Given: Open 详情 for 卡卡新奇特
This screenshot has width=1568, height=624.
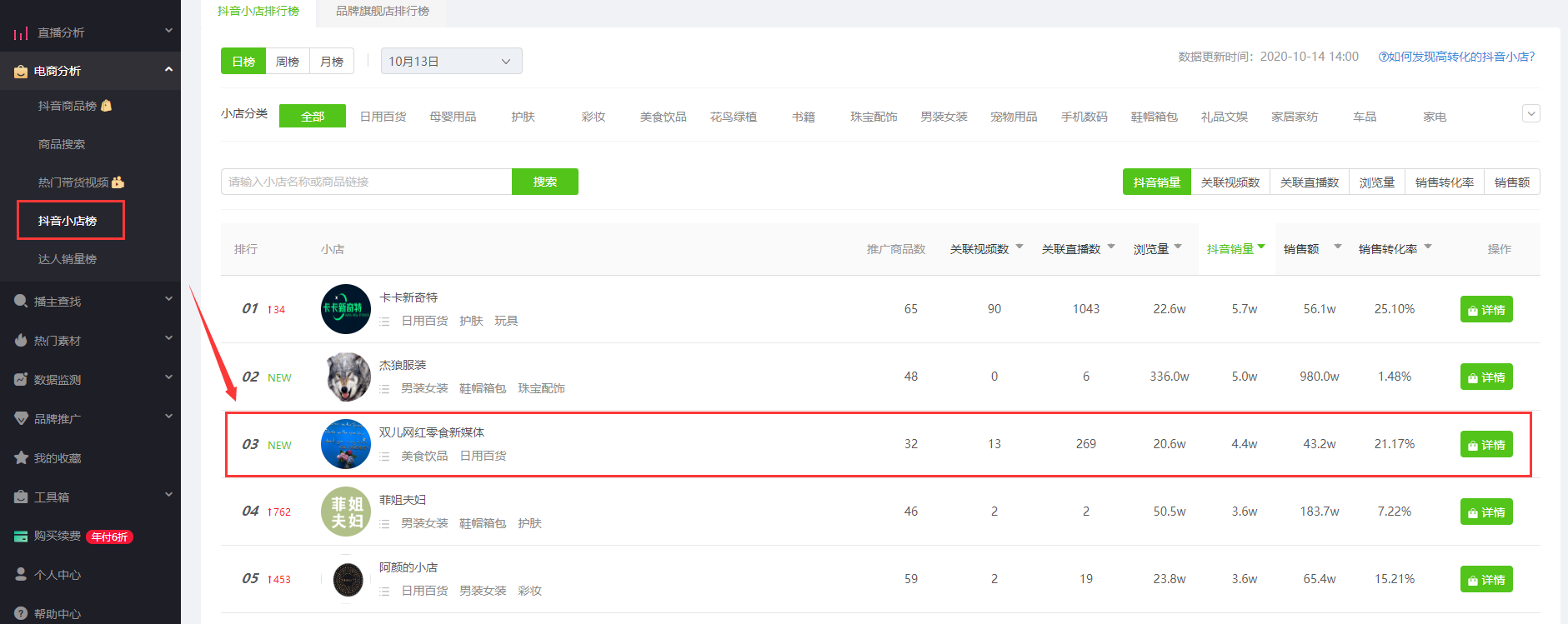Looking at the screenshot, I should [1486, 309].
